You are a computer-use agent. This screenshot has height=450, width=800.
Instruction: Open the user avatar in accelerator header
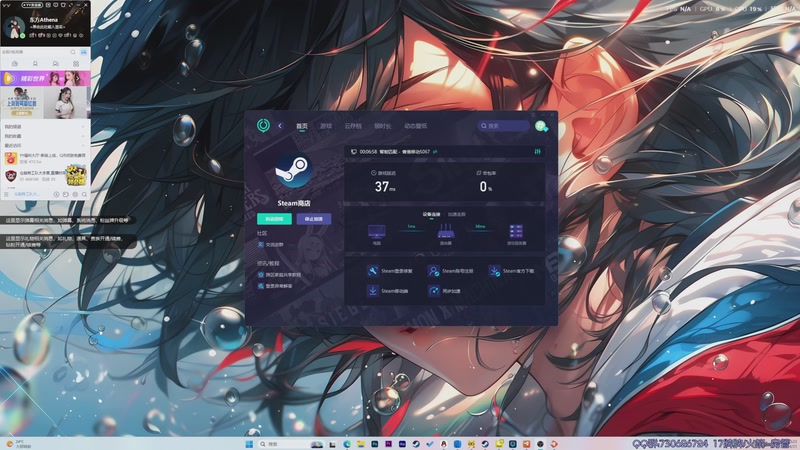point(541,126)
